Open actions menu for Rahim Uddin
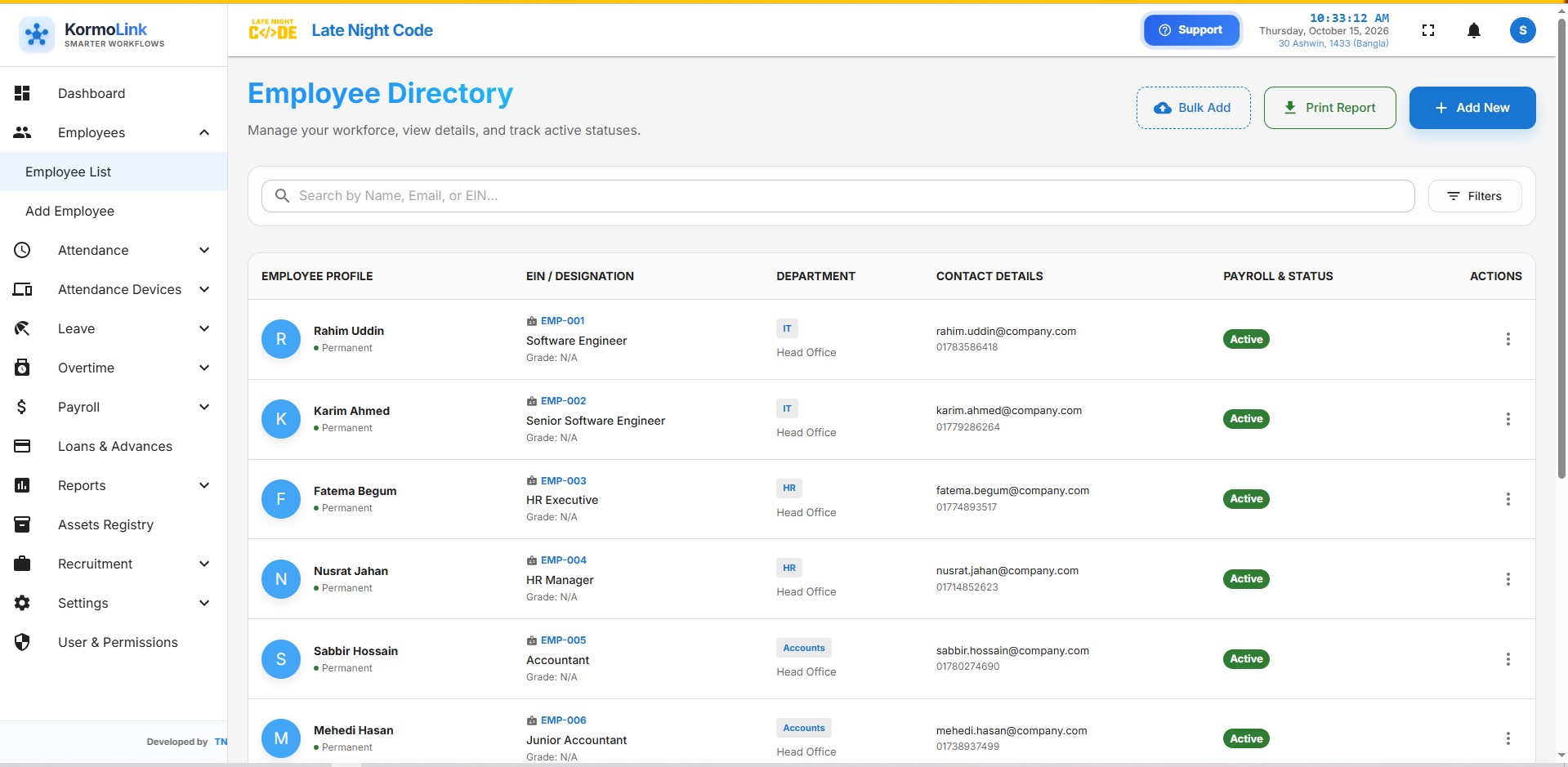The width and height of the screenshot is (1568, 767). [1508, 339]
